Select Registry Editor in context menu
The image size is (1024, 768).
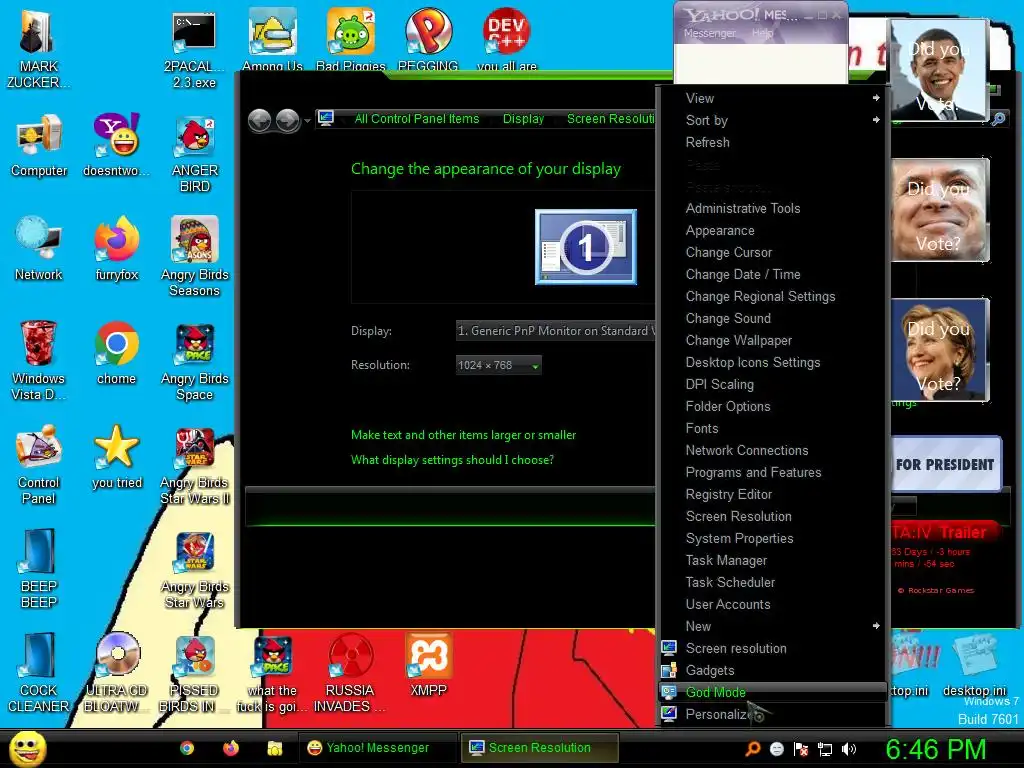773,494
